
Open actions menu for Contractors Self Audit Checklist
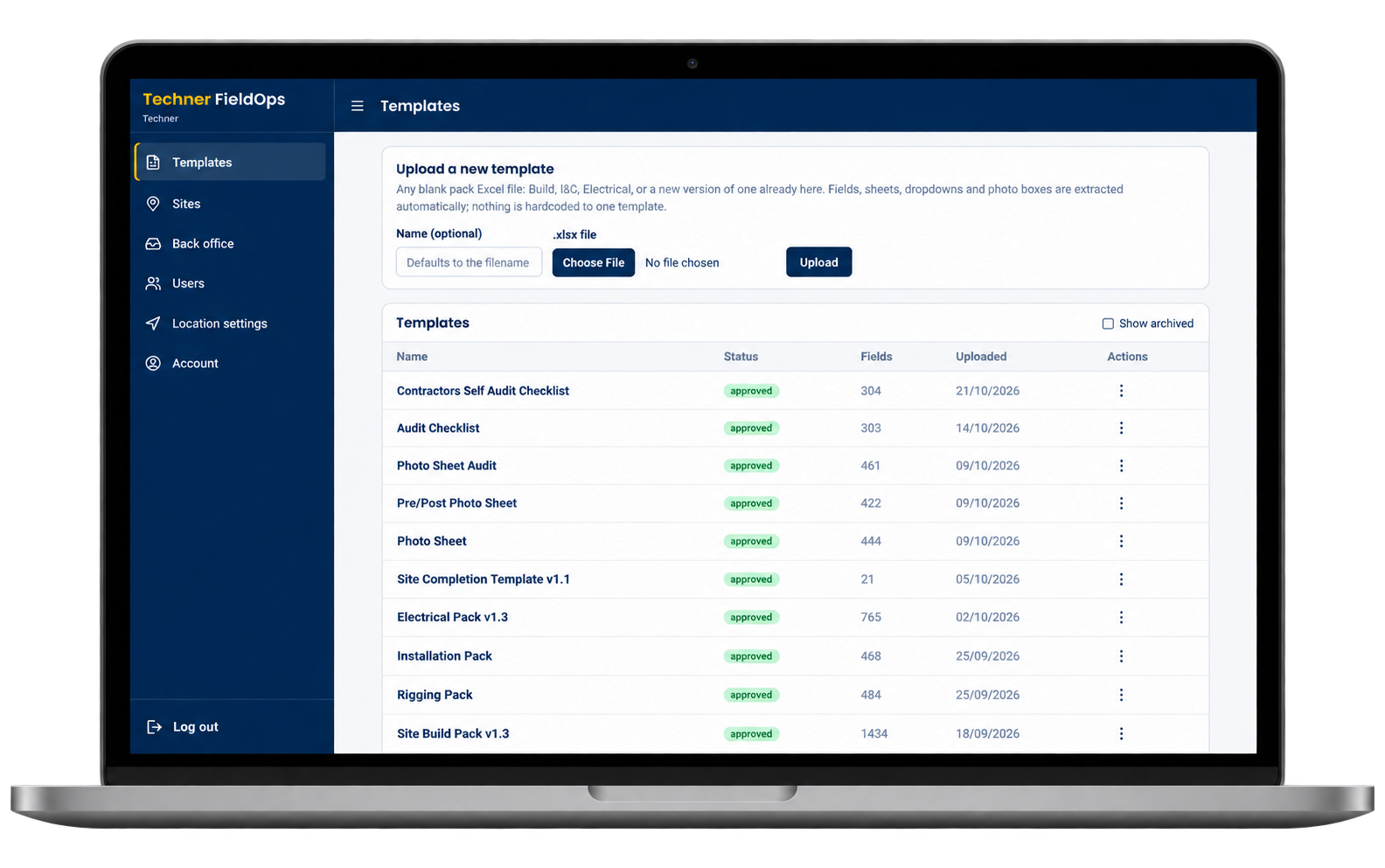point(1121,391)
